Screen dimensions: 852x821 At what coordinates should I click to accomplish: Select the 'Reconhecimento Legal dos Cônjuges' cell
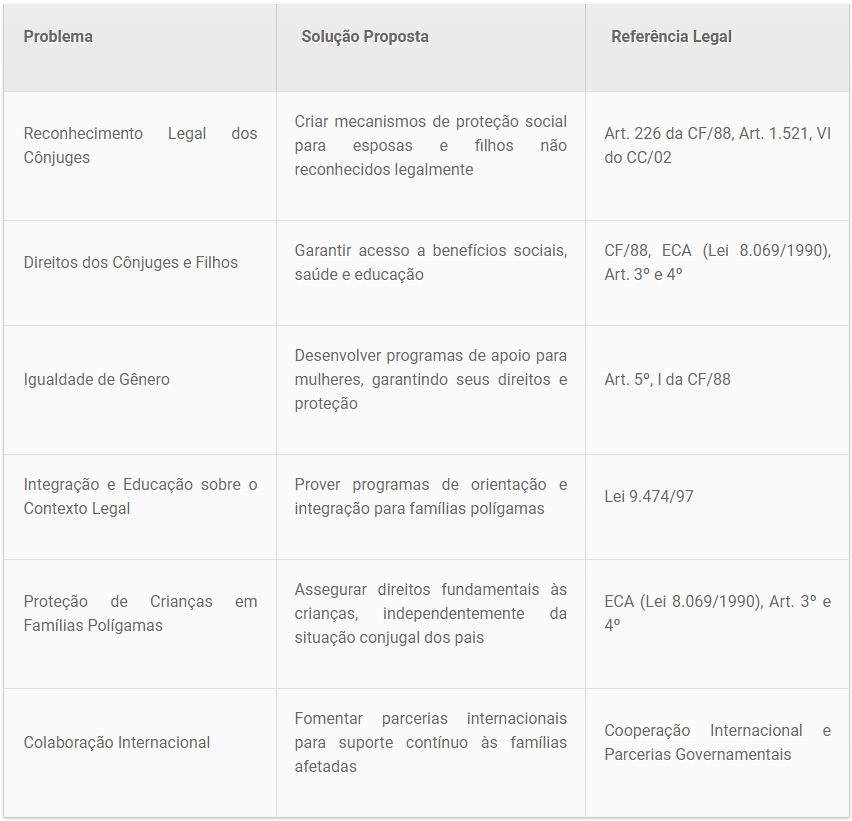tap(140, 146)
